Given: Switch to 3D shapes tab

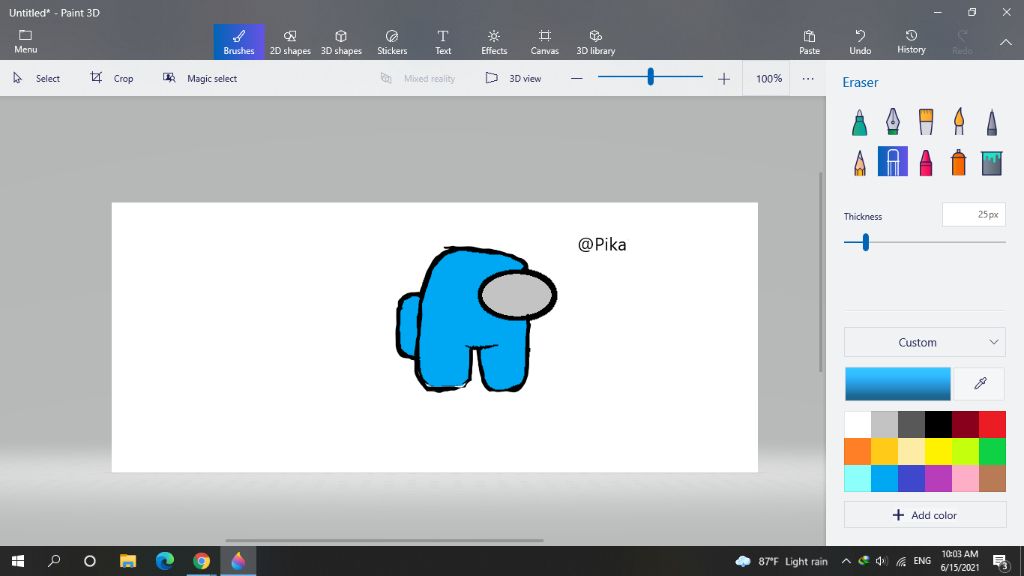Looking at the screenshot, I should point(341,42).
